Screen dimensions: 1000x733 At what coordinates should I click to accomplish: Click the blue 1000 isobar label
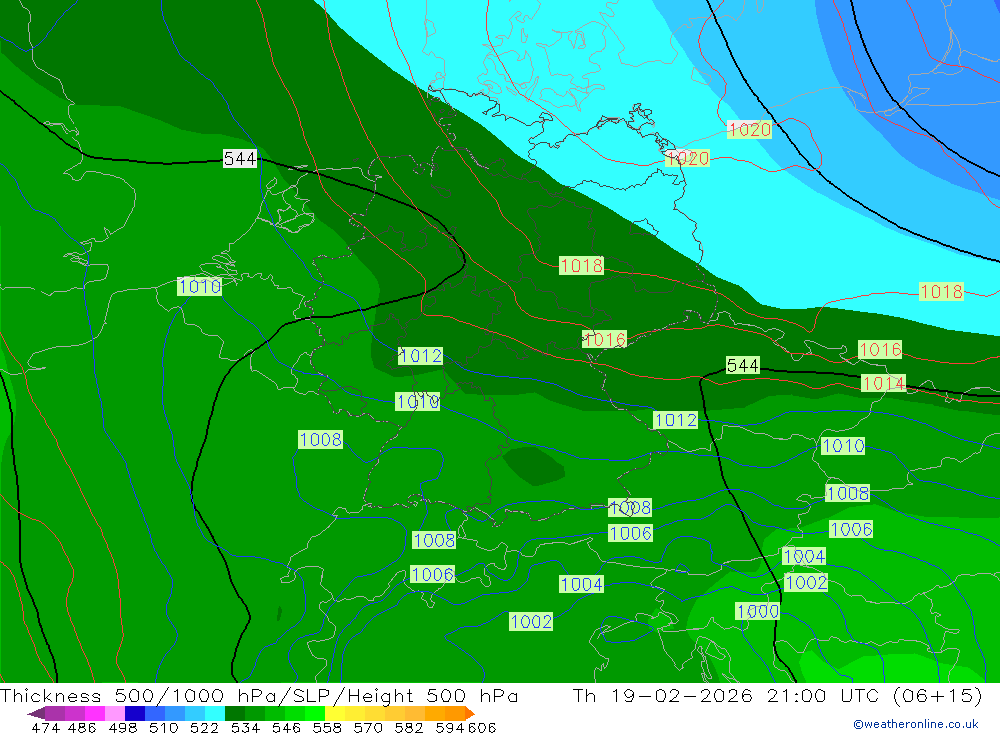click(x=758, y=611)
